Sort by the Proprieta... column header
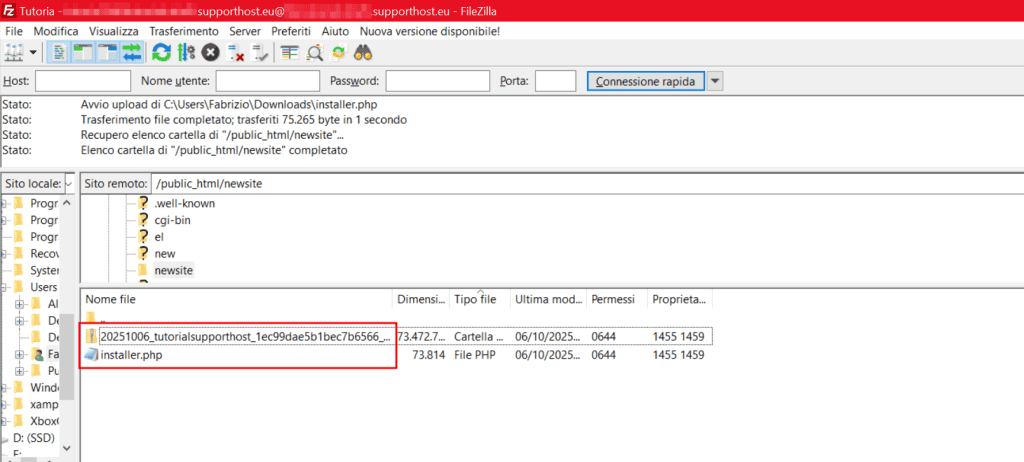The height and width of the screenshot is (462, 1024). point(680,299)
